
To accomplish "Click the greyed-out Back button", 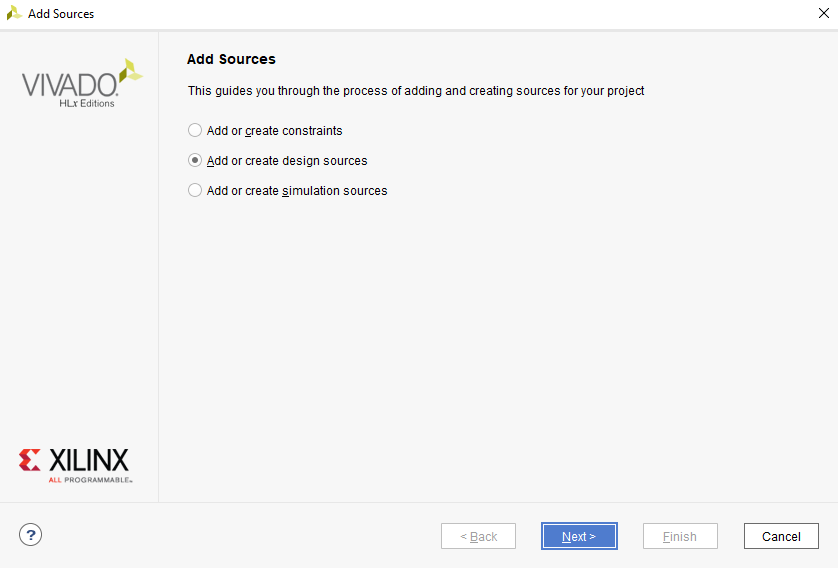I will click(478, 536).
